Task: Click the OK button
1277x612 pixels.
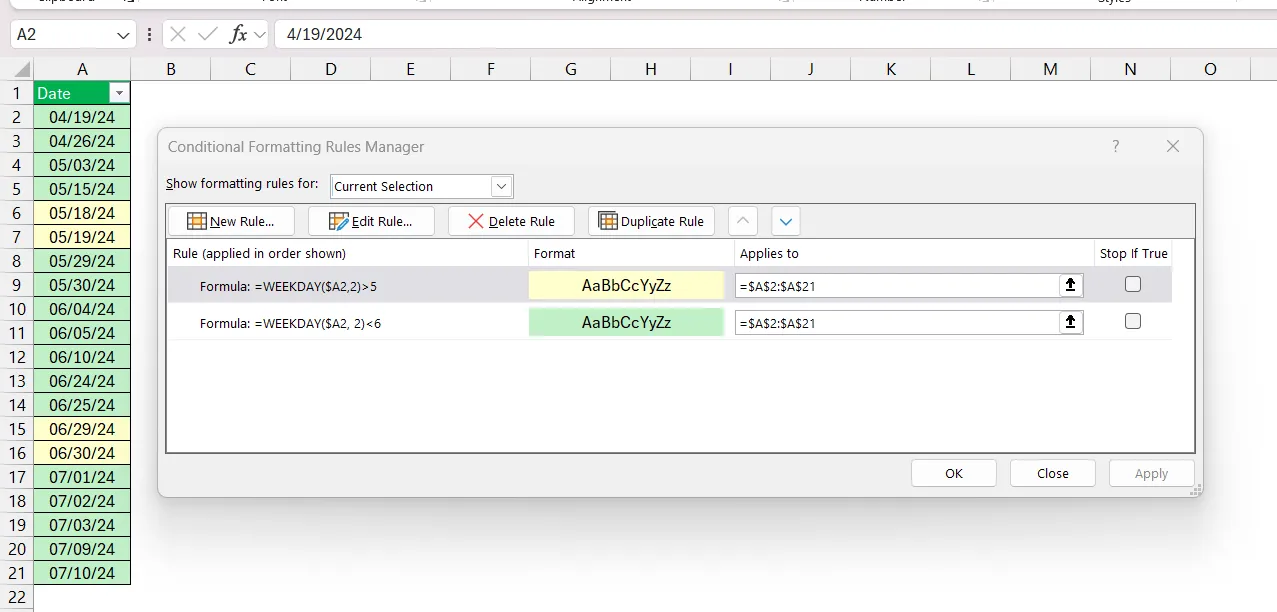Action: point(954,473)
